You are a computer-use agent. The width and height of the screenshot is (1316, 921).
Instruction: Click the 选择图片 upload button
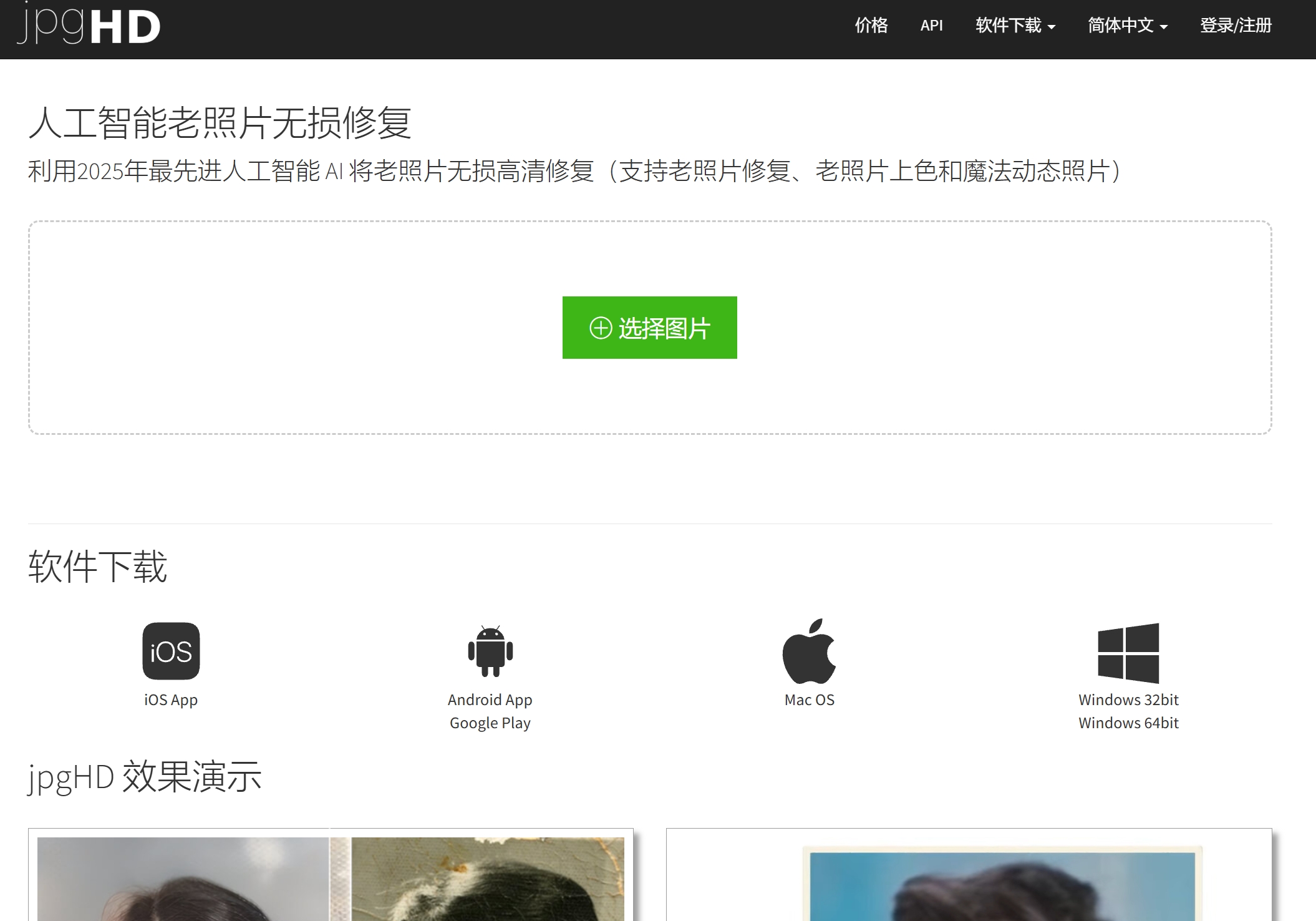649,328
